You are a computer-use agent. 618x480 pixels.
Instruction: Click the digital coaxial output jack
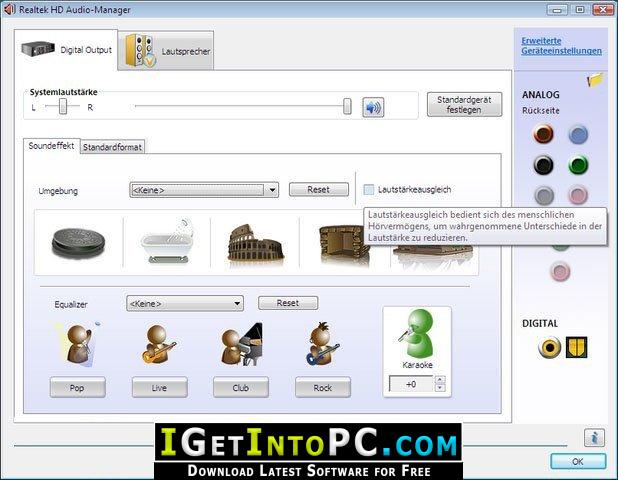(x=549, y=348)
